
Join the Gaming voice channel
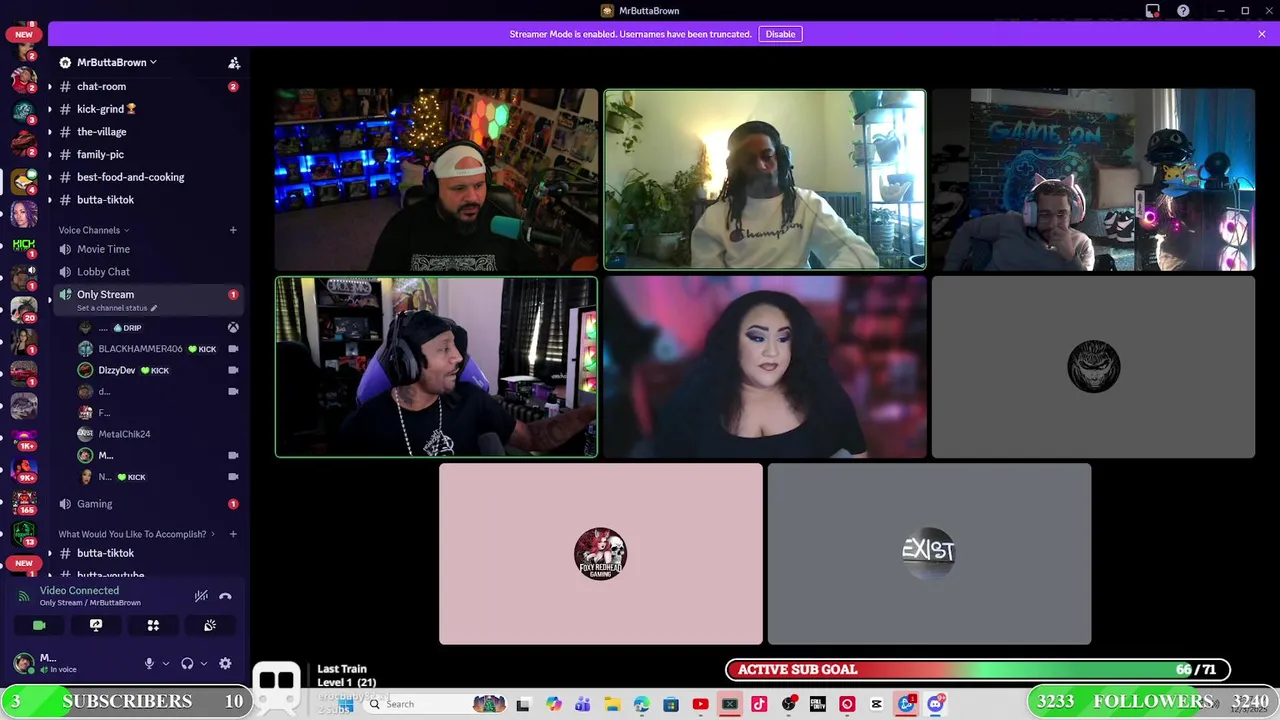pos(148,504)
